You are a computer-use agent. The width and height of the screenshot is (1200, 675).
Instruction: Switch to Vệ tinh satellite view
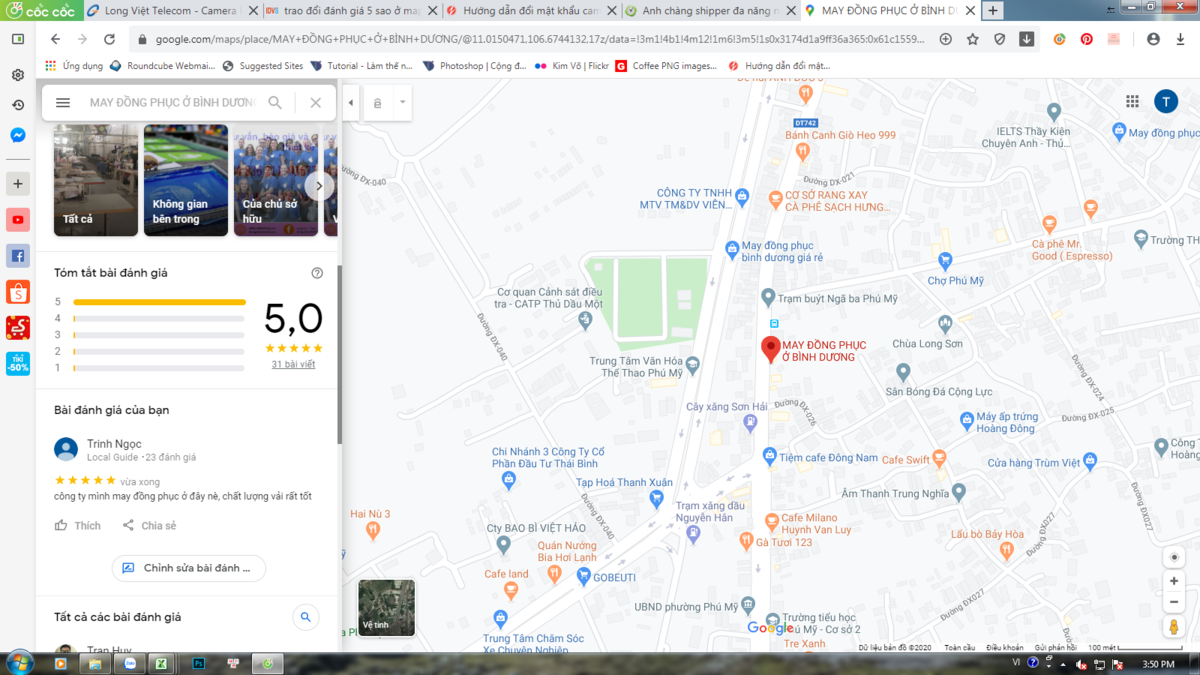tap(386, 608)
